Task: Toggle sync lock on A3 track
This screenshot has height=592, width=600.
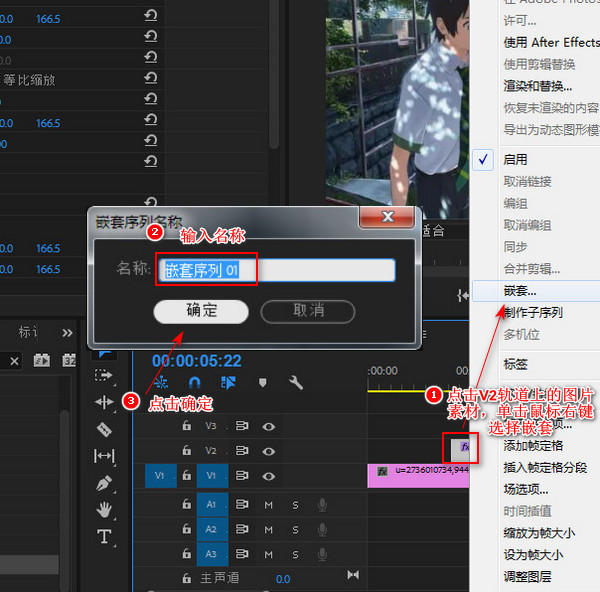Action: pos(242,554)
